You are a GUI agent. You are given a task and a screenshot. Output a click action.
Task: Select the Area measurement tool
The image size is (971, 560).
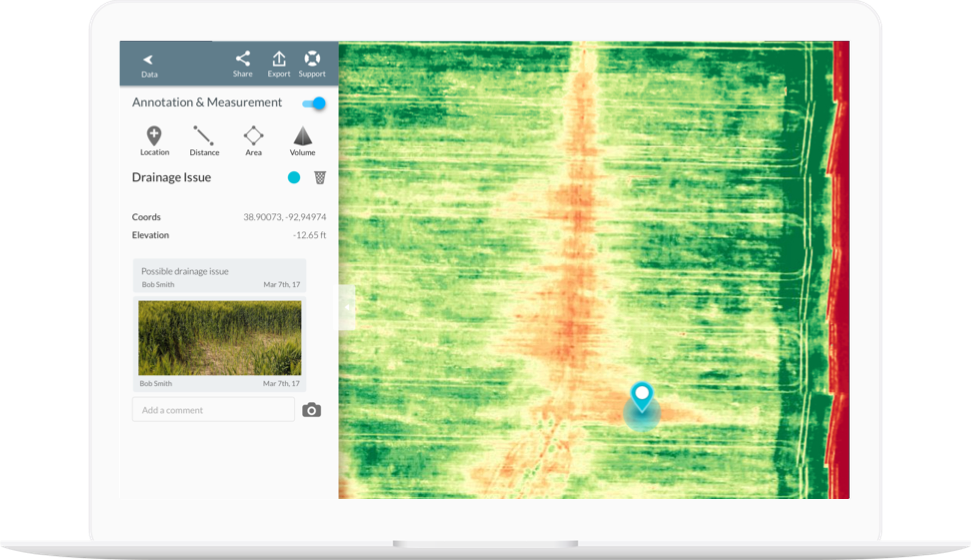pos(253,141)
